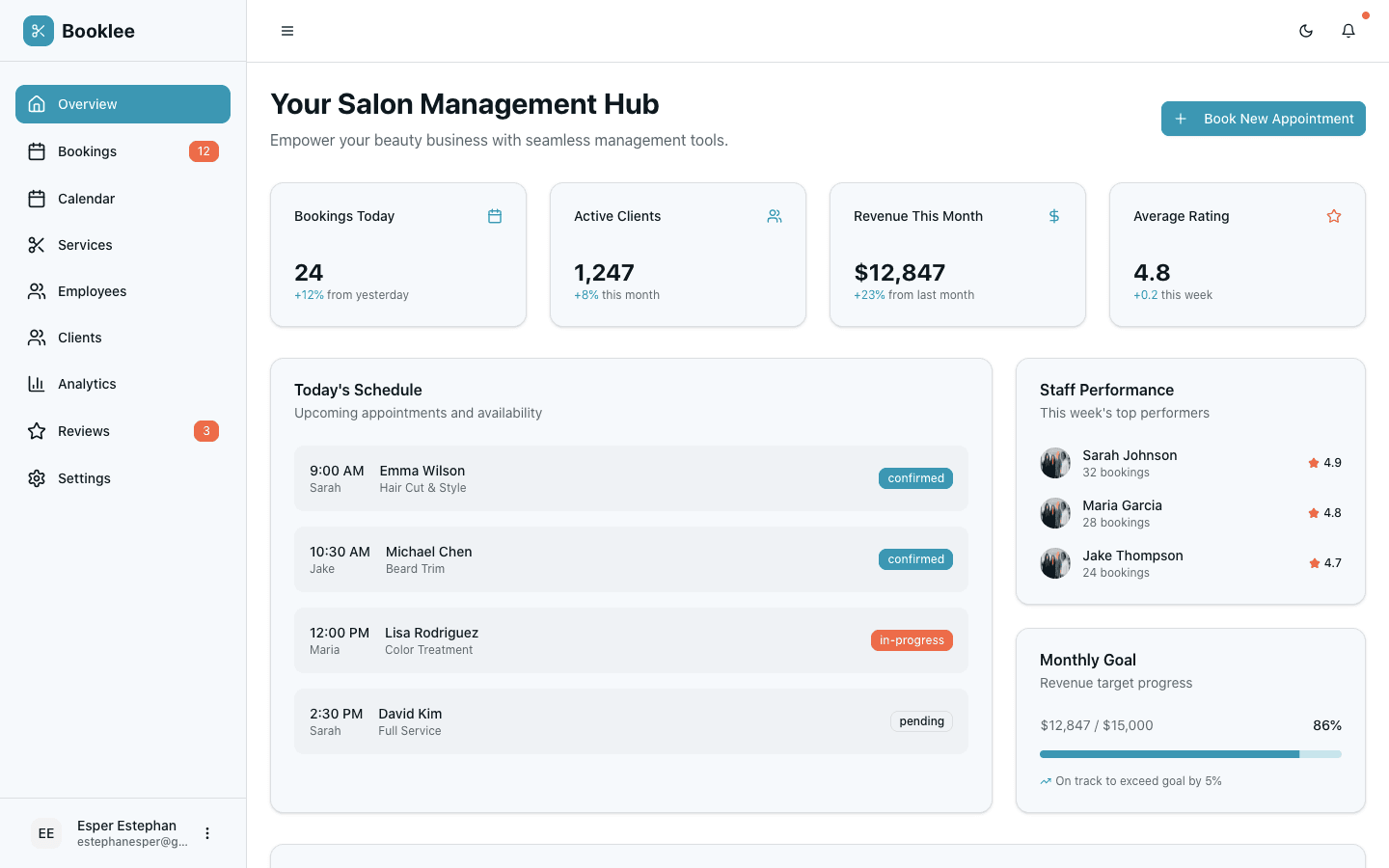Image resolution: width=1389 pixels, height=868 pixels.
Task: Open the Settings gear icon in sidebar
Action: (x=37, y=477)
